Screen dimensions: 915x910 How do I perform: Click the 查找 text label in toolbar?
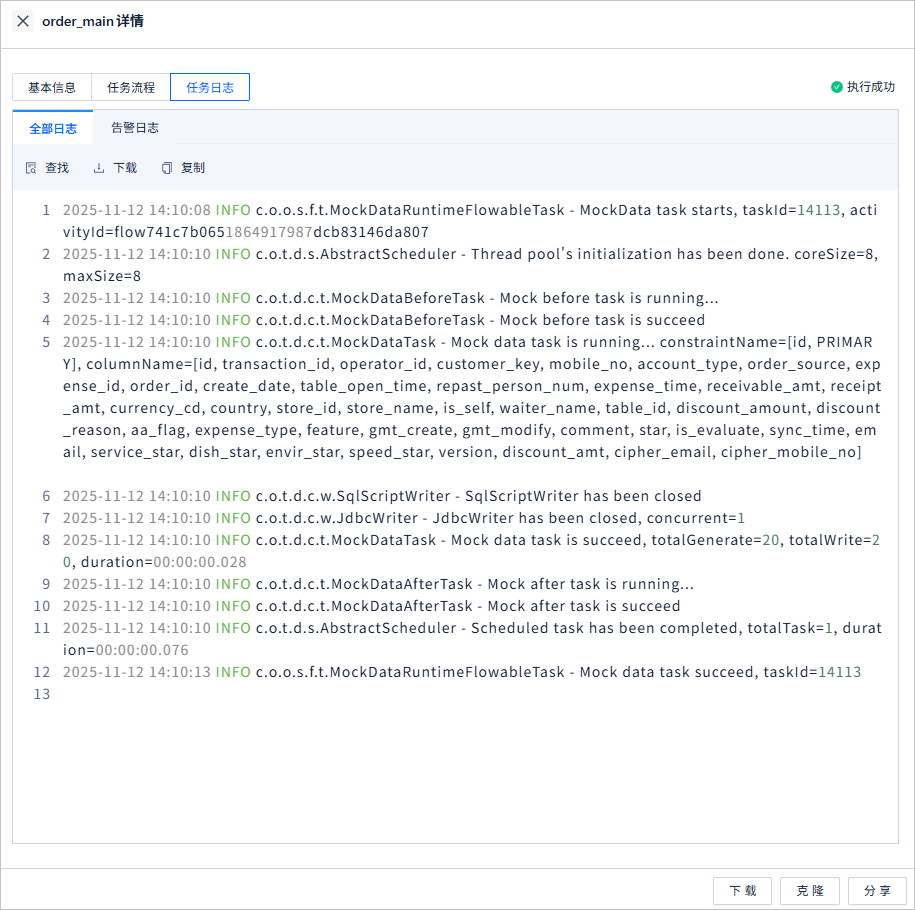(x=57, y=168)
